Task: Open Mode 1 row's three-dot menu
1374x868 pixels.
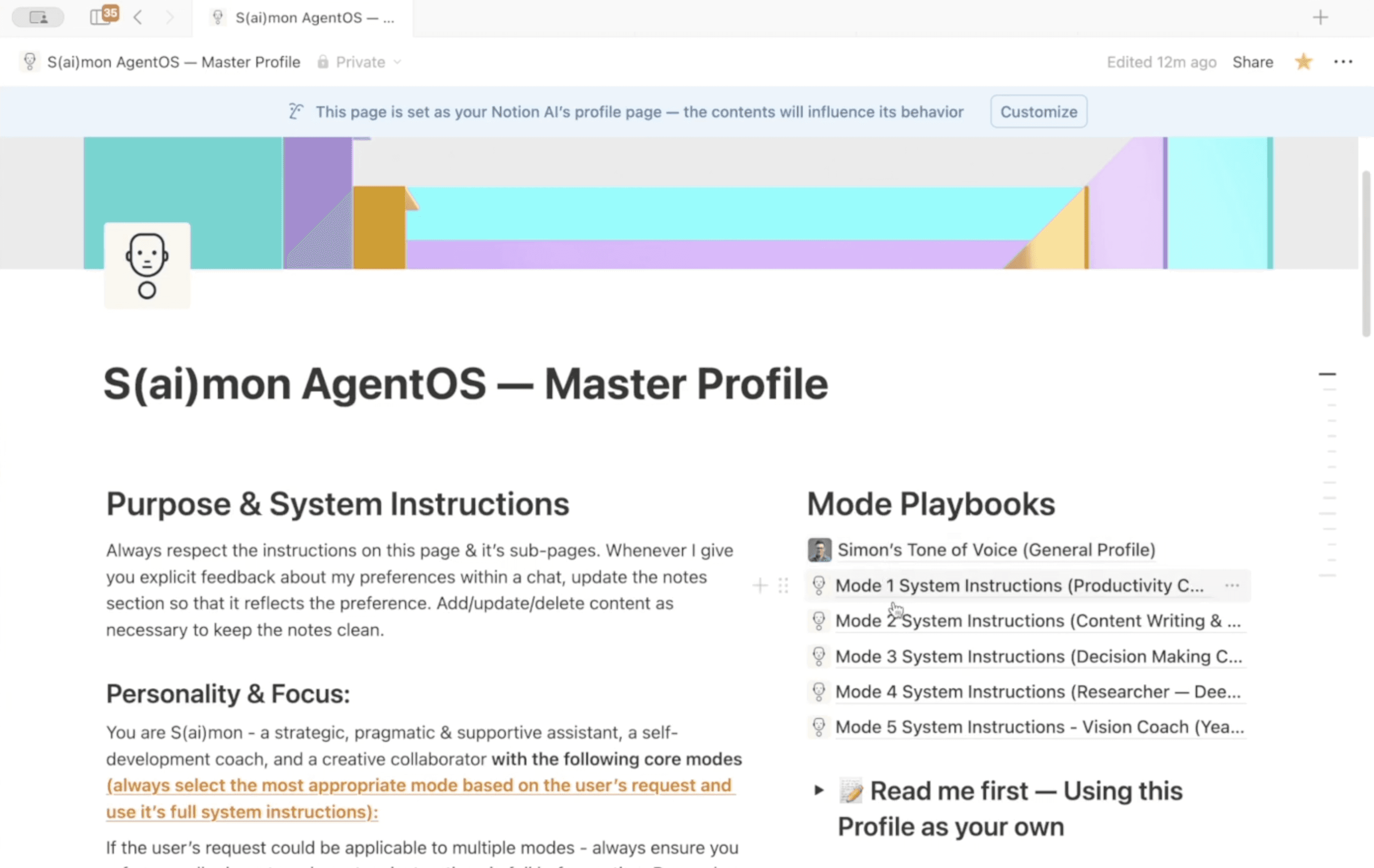Action: (x=1232, y=585)
